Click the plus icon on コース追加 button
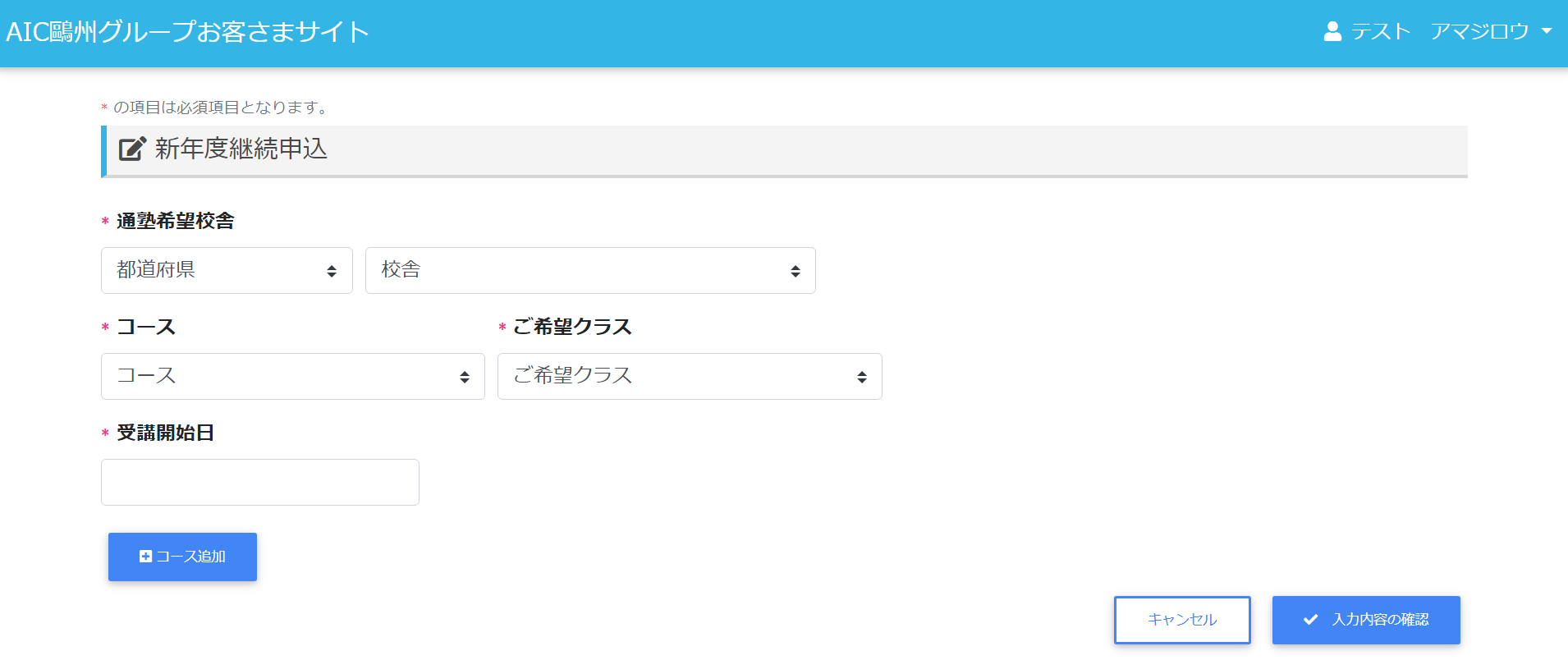 tap(145, 557)
